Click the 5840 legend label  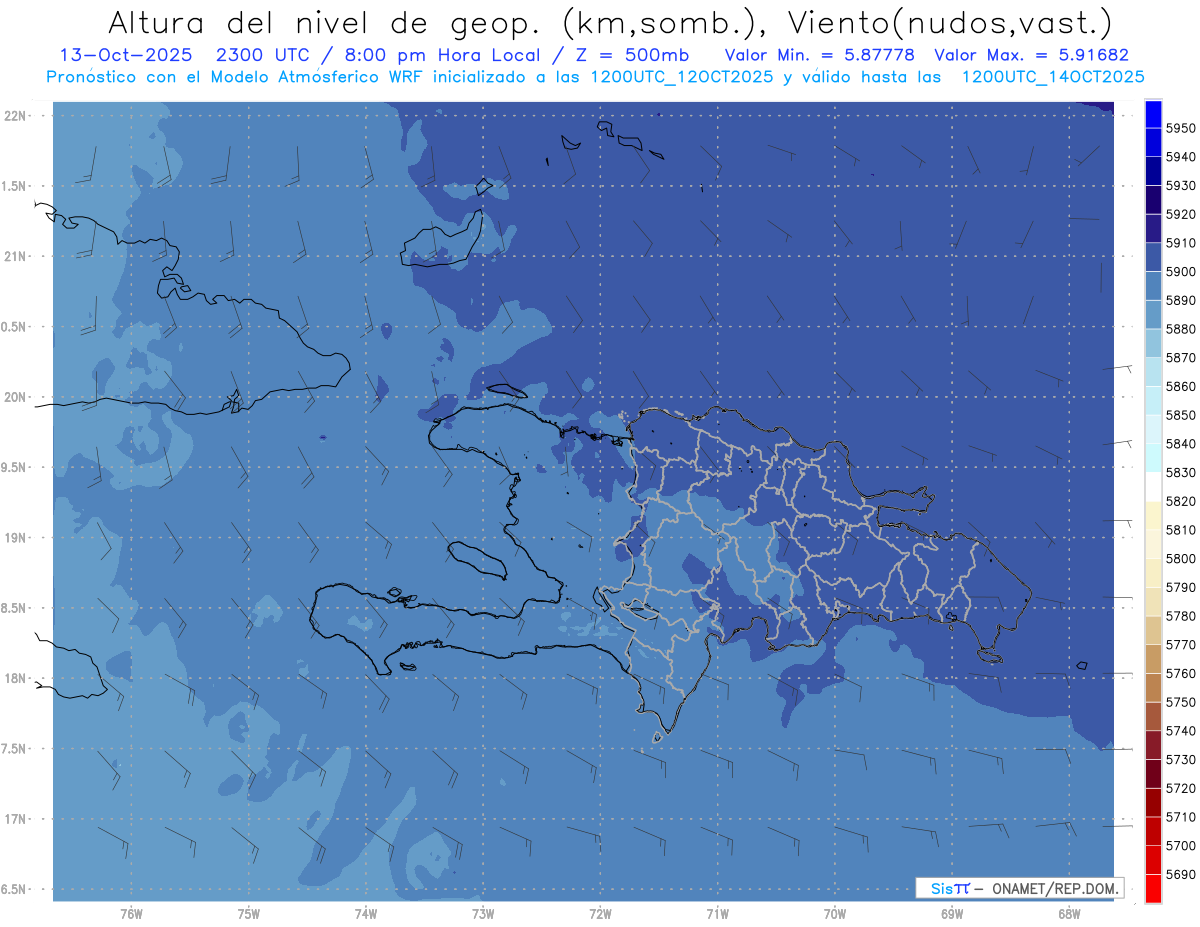1180,444
